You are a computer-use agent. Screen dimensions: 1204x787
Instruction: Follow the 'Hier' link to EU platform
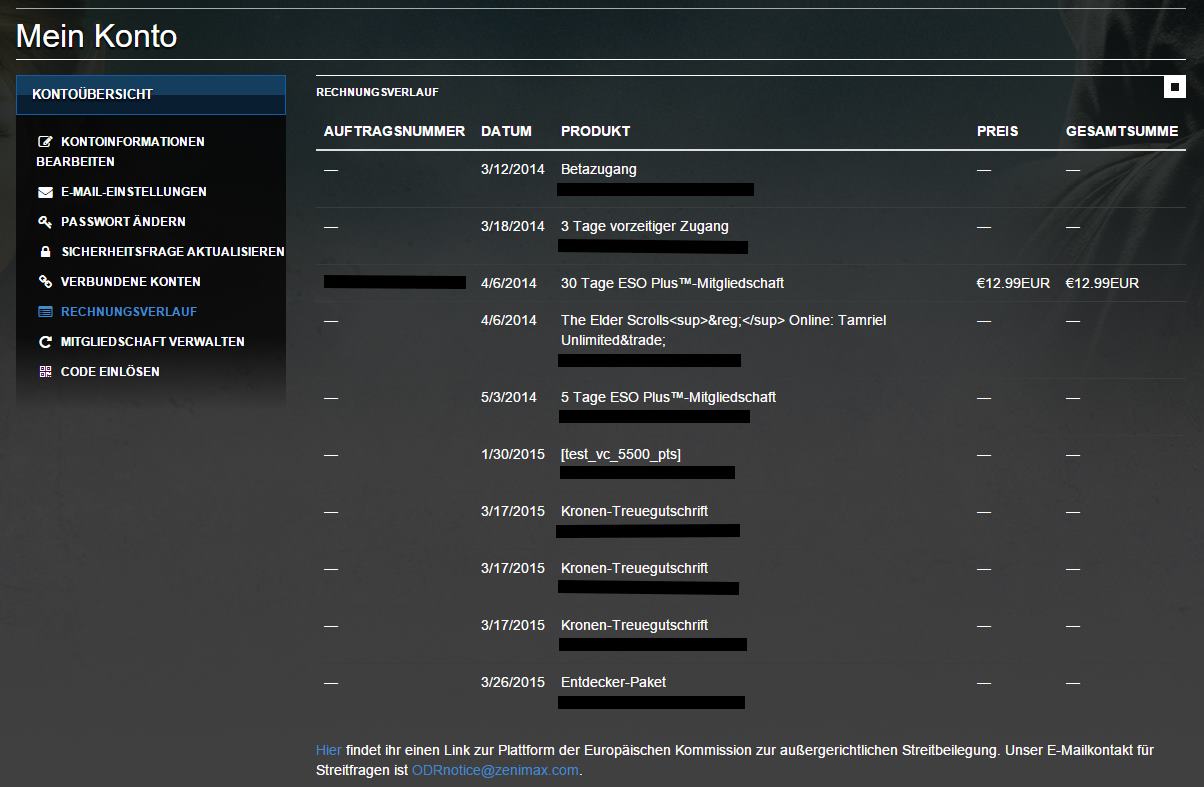328,750
